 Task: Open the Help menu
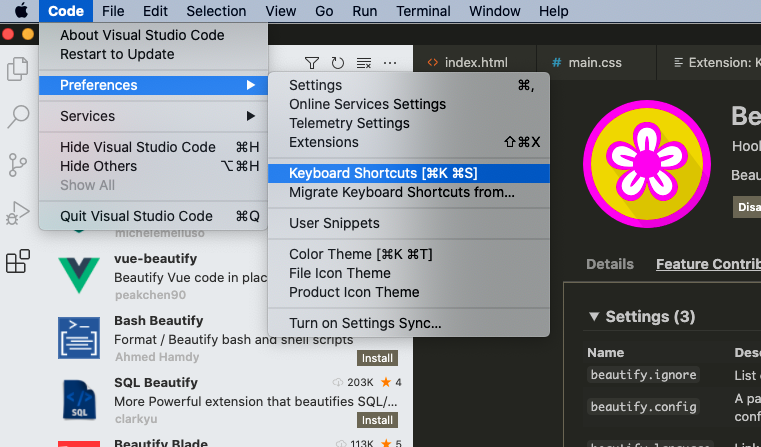point(554,11)
